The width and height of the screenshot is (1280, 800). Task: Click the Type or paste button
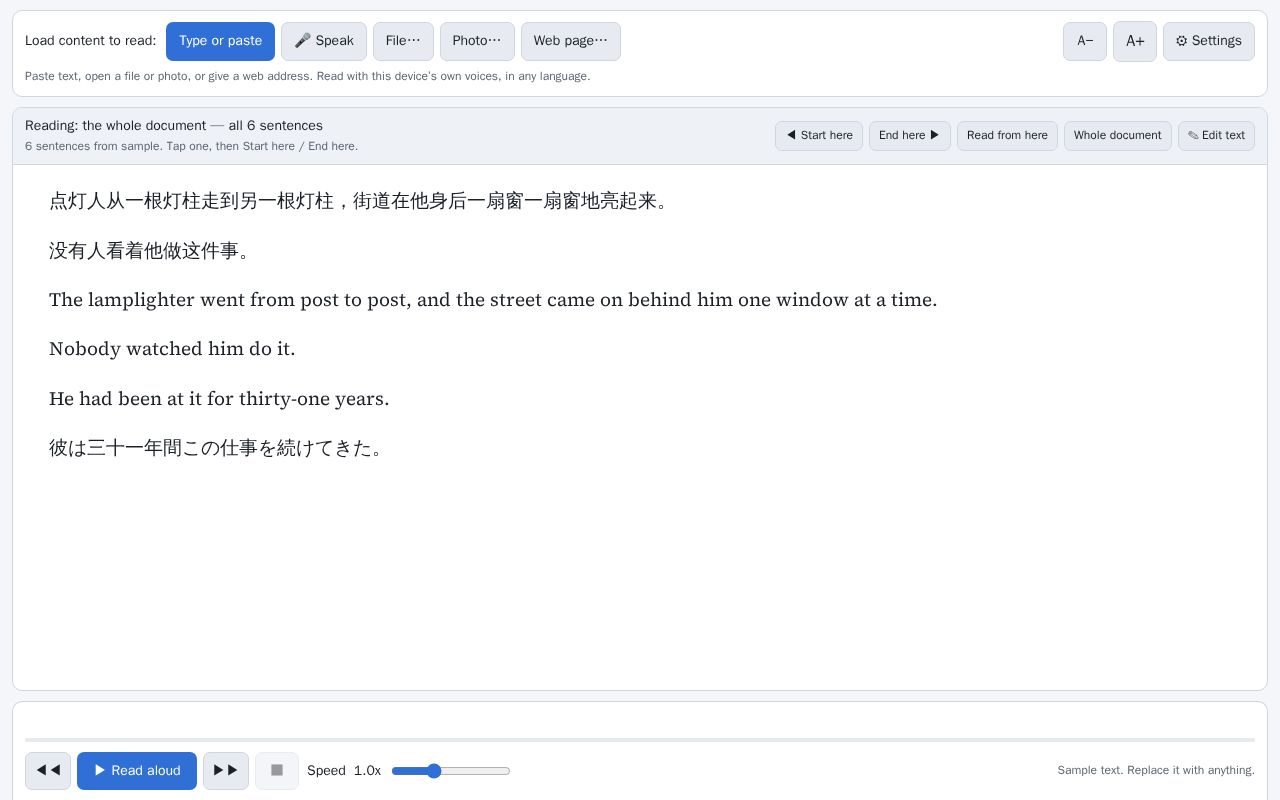pyautogui.click(x=220, y=41)
